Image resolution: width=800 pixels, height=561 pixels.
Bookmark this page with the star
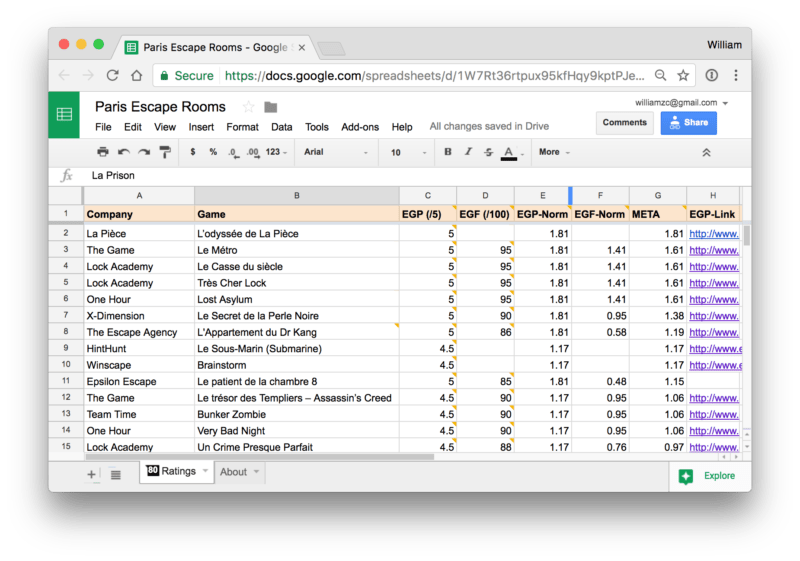pyautogui.click(x=683, y=75)
